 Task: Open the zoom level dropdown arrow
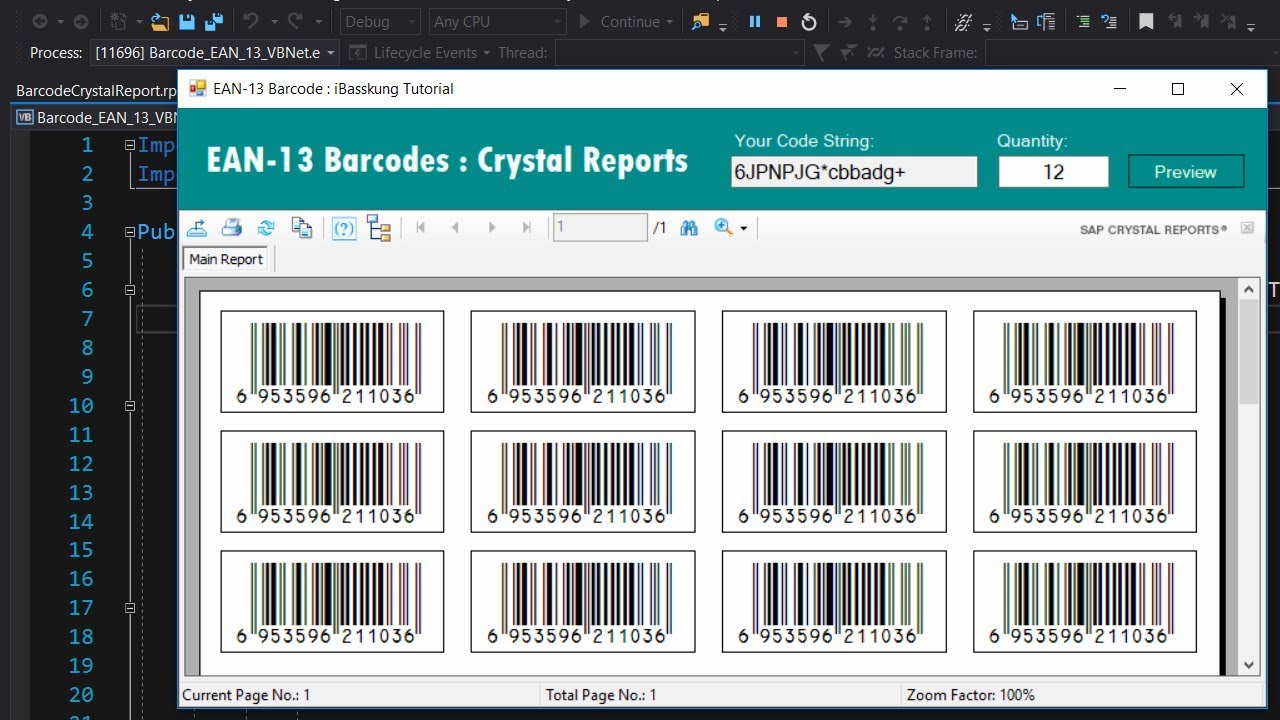[743, 229]
